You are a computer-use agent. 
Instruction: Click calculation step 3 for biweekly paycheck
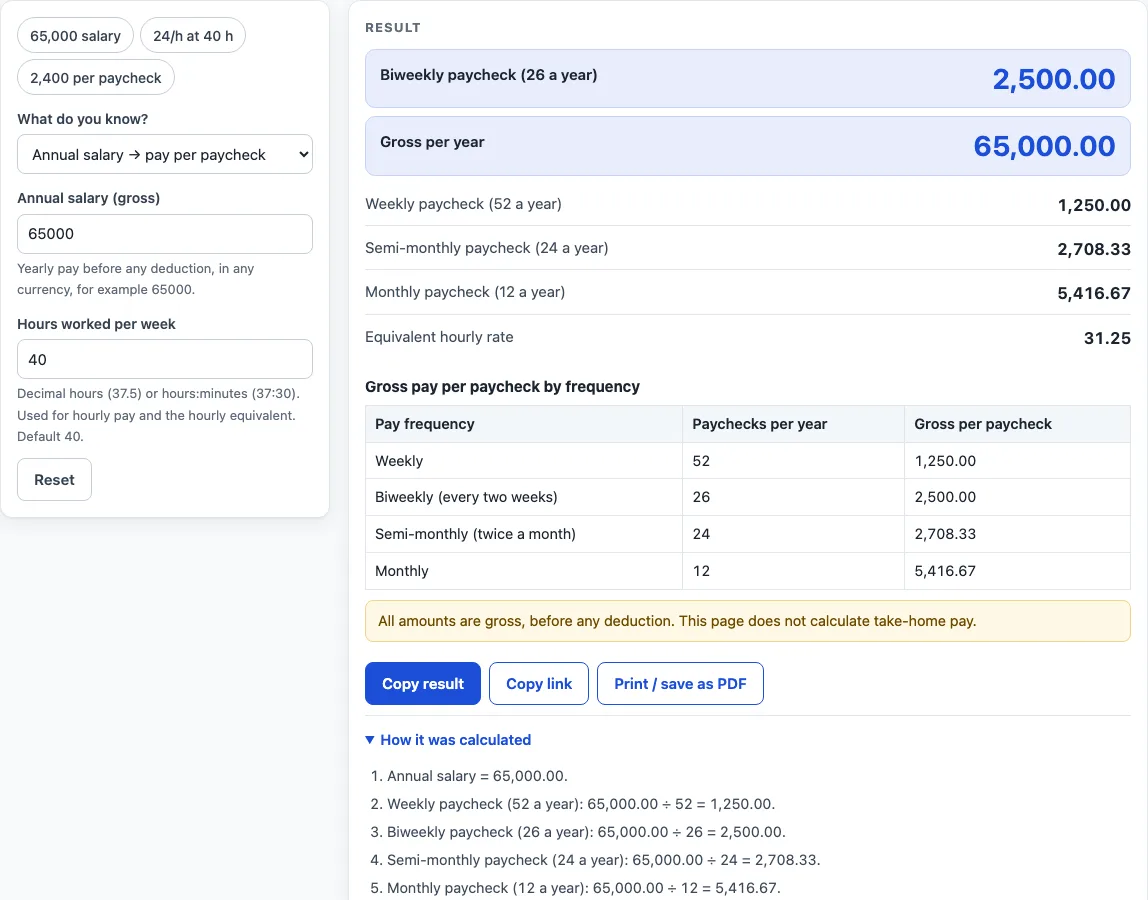click(586, 832)
